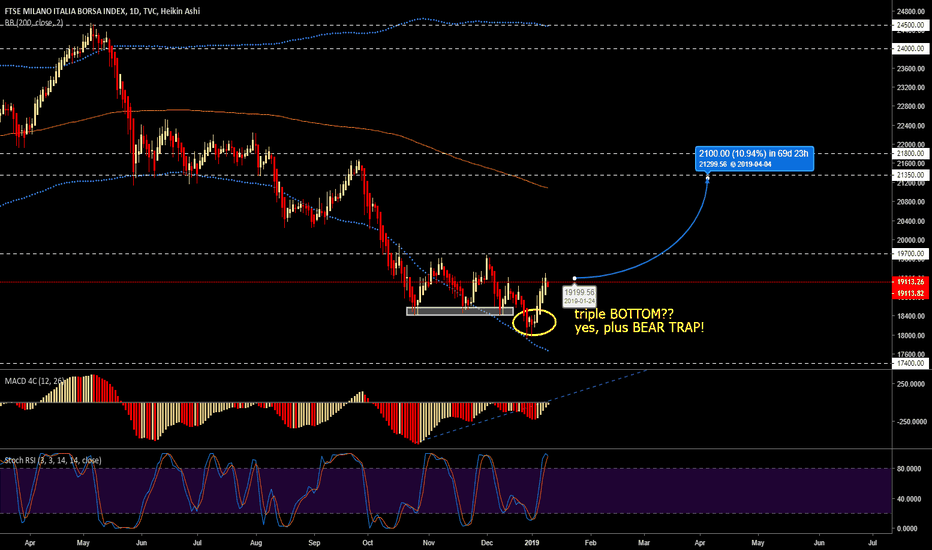The image size is (932, 550).
Task: Click the 22800.00 price axis value
Action: (x=910, y=106)
